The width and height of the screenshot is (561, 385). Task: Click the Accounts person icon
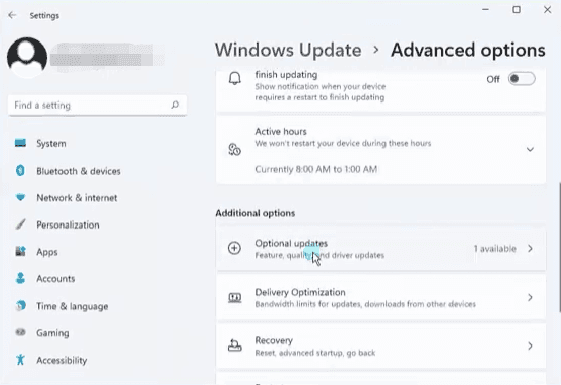(20, 278)
